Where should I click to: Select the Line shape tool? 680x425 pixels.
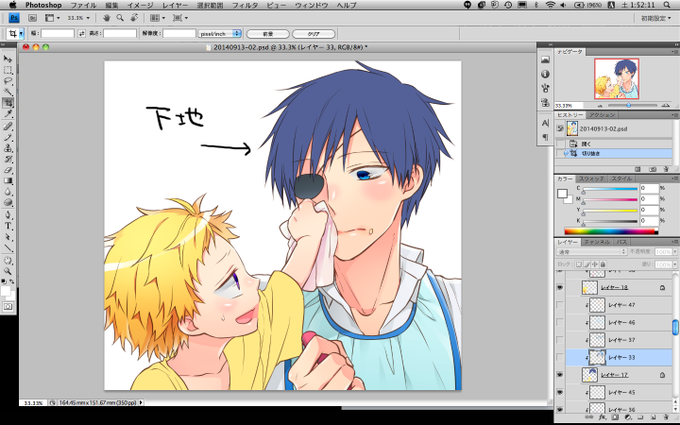pyautogui.click(x=8, y=248)
